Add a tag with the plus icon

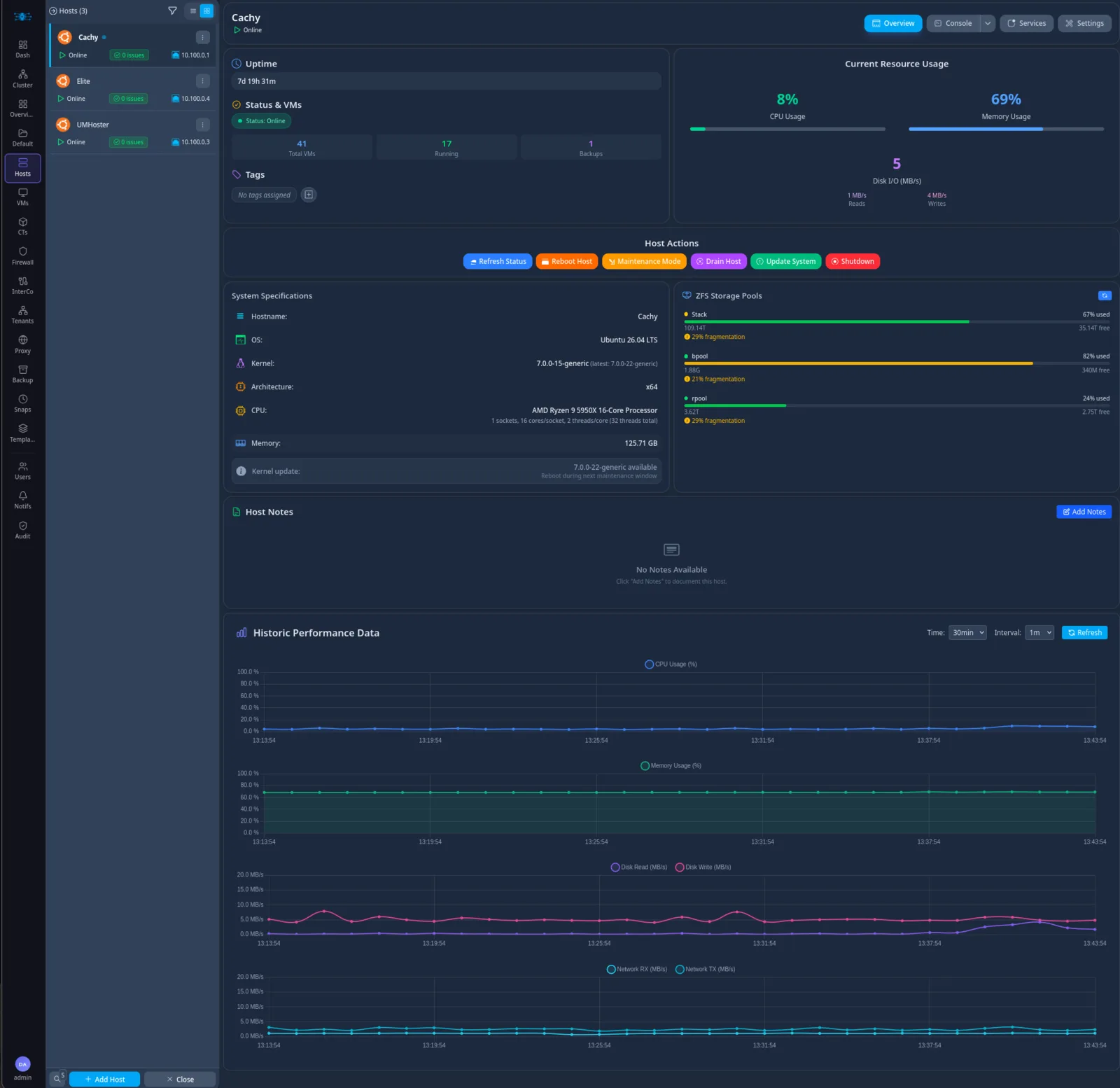pyautogui.click(x=309, y=195)
